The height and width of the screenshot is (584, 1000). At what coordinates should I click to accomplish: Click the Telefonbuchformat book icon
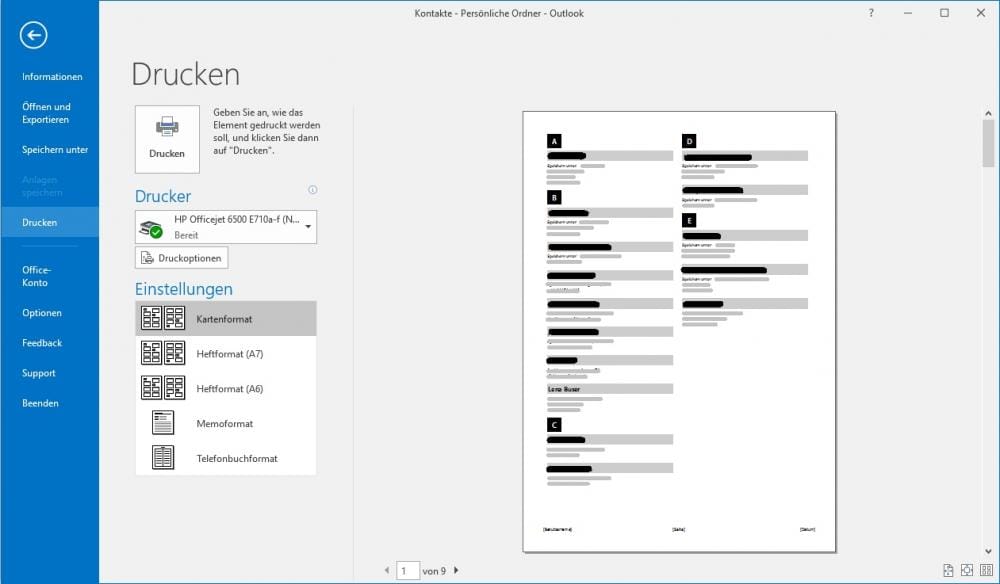pyautogui.click(x=163, y=457)
